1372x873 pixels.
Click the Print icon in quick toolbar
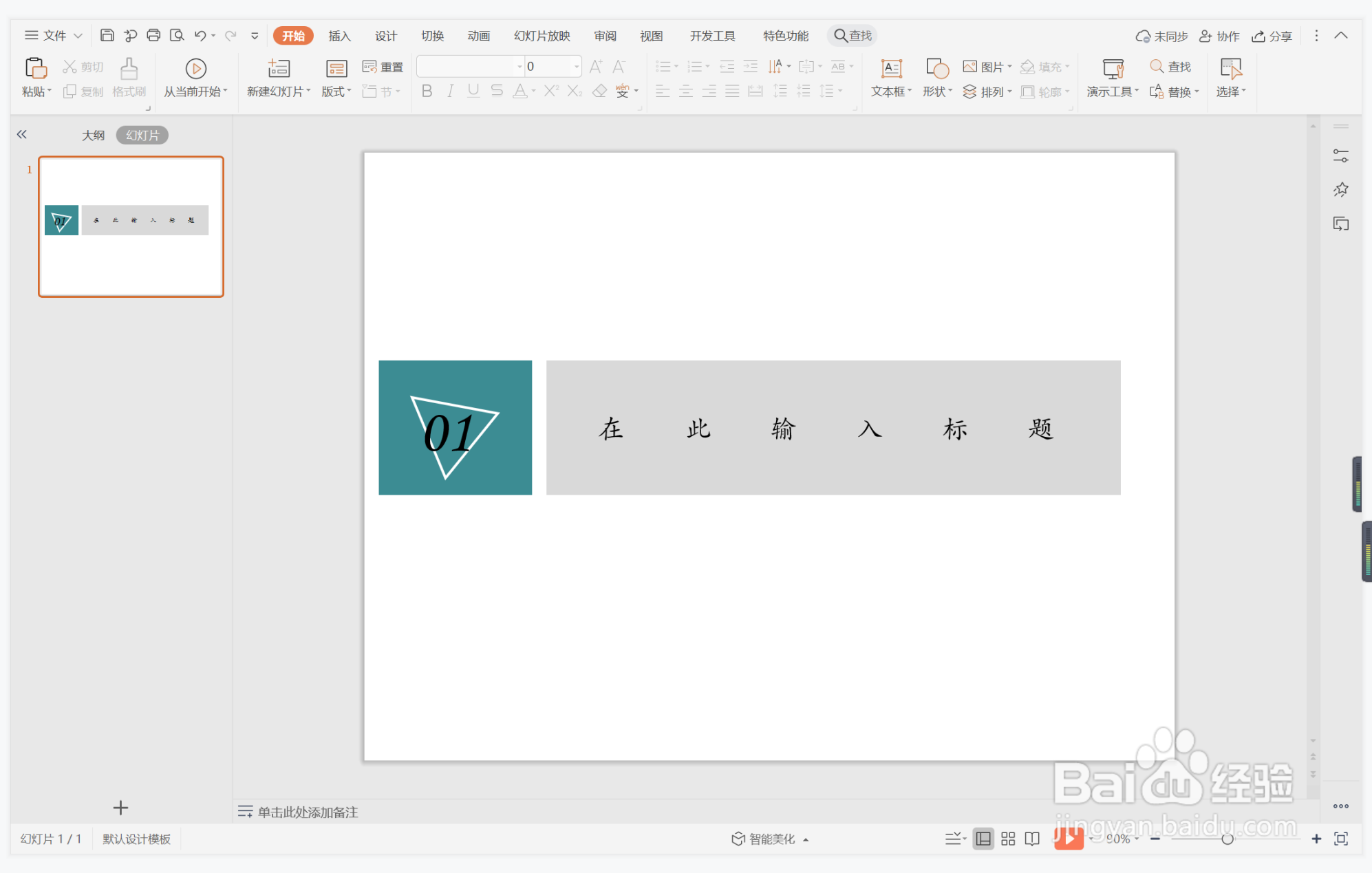coord(153,35)
